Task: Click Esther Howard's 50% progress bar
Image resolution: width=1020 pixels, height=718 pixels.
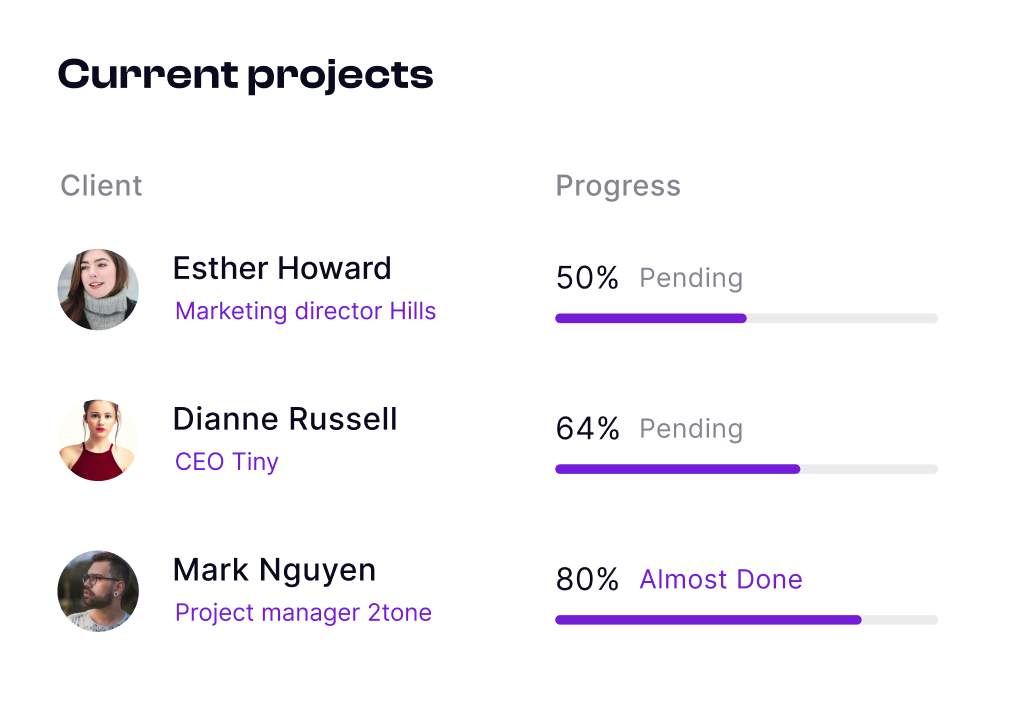Action: tap(746, 319)
